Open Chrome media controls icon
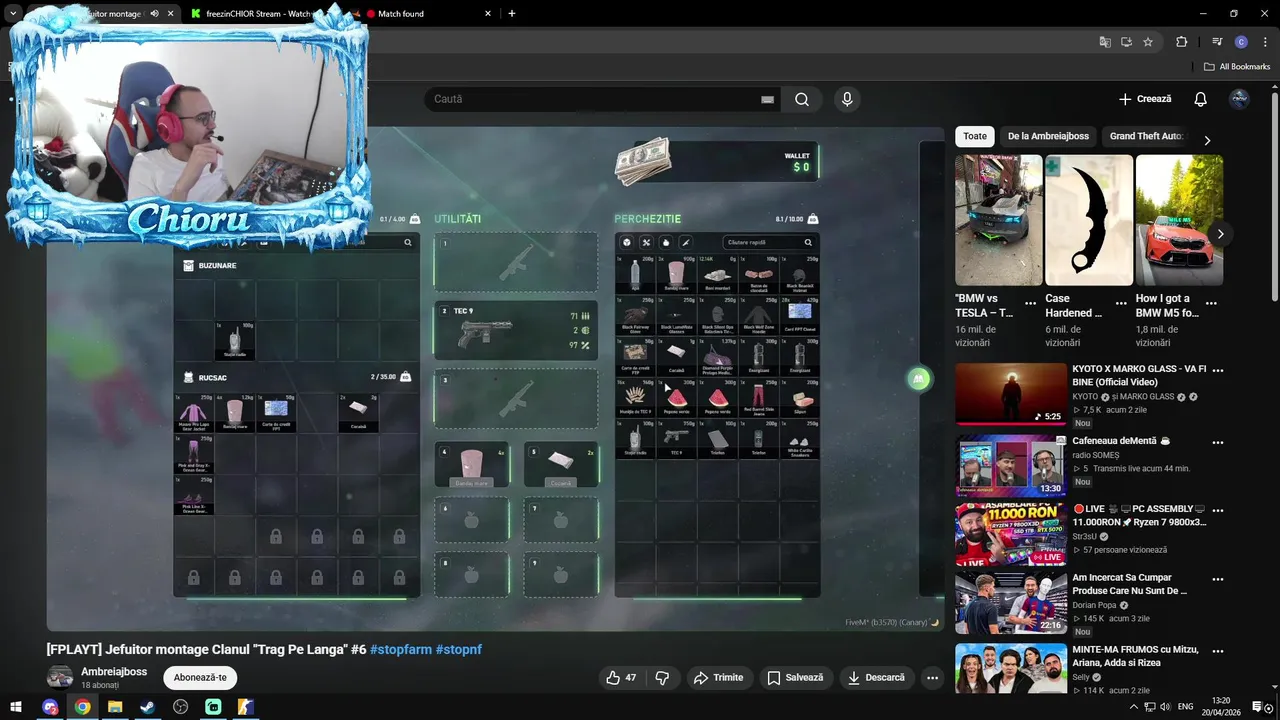 coord(1217,42)
